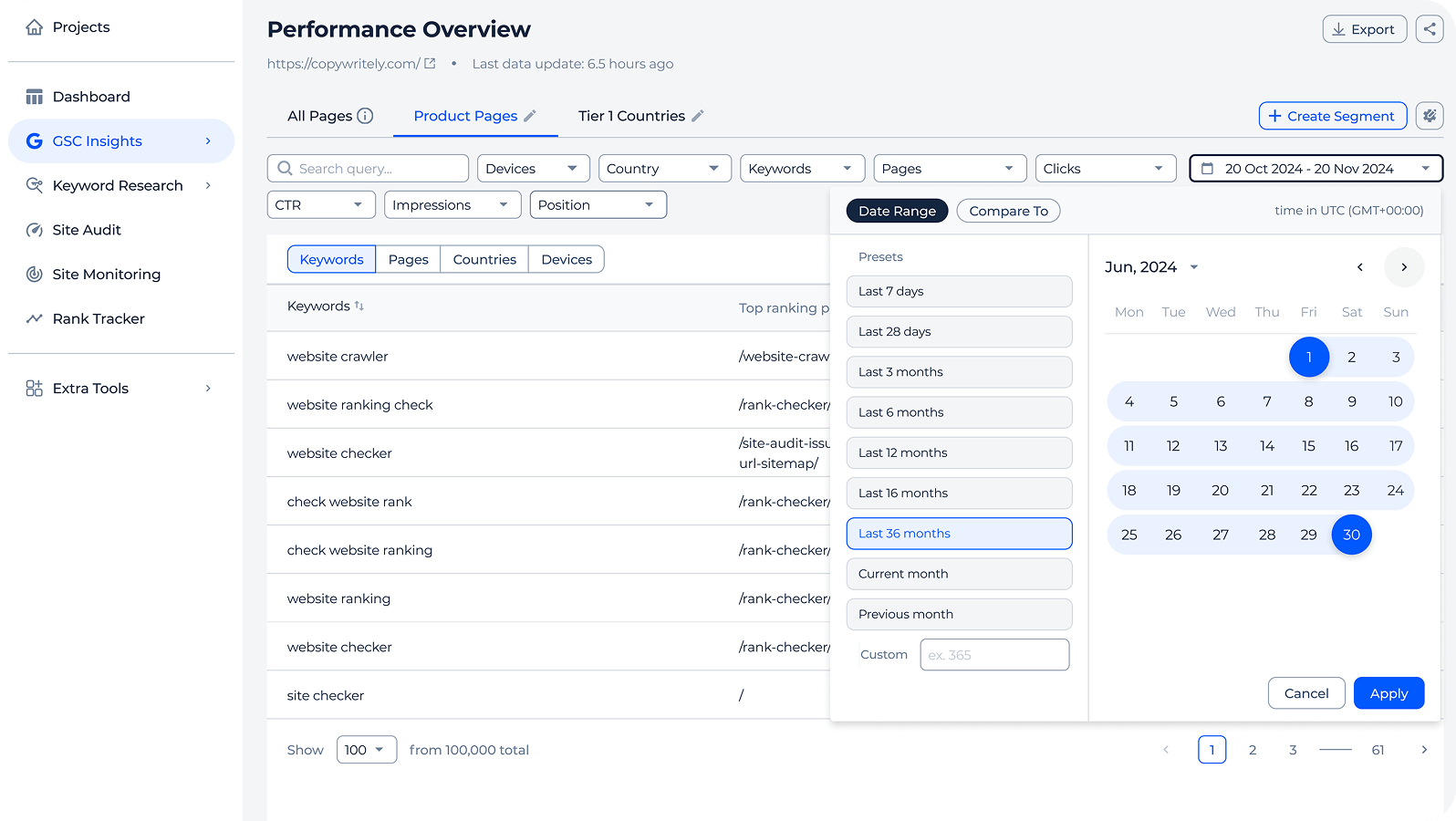The image size is (1456, 821).
Task: Click the share icon beside Export
Action: (x=1430, y=29)
